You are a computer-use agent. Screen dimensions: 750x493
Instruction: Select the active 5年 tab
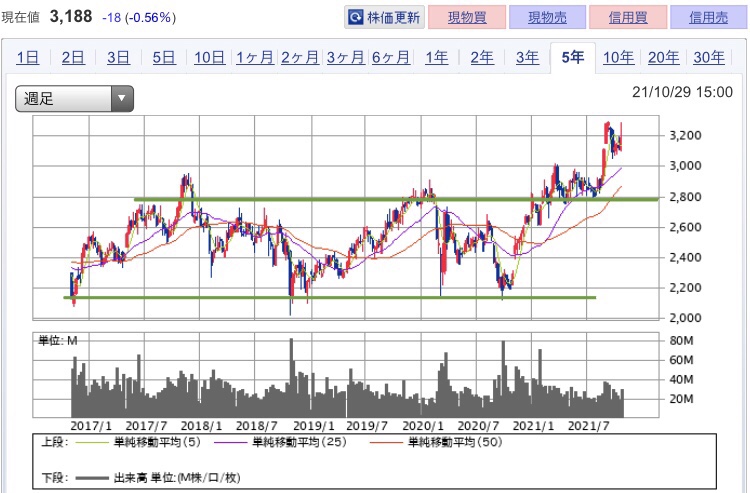click(x=573, y=57)
